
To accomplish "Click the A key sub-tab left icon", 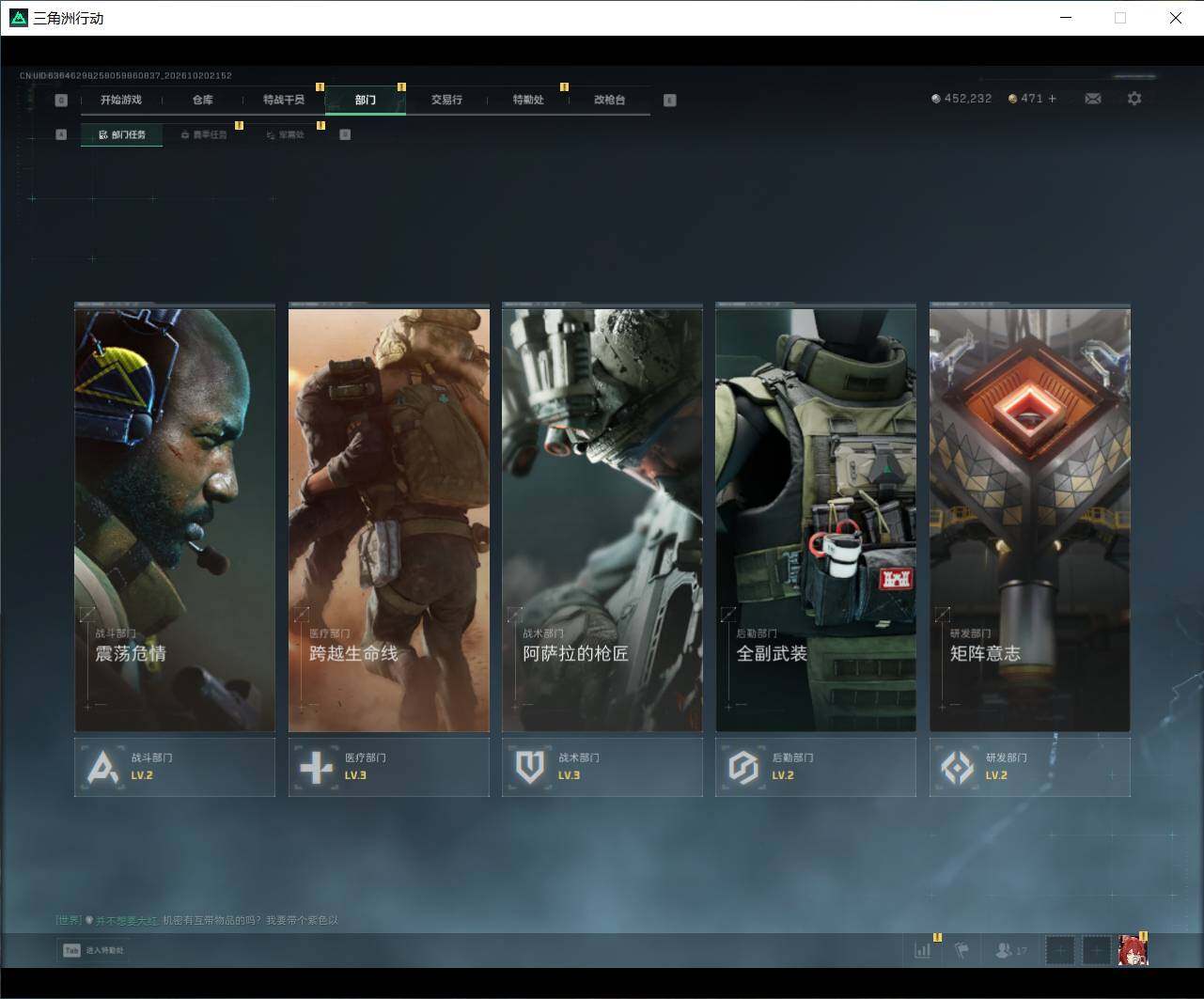I will pyautogui.click(x=61, y=134).
